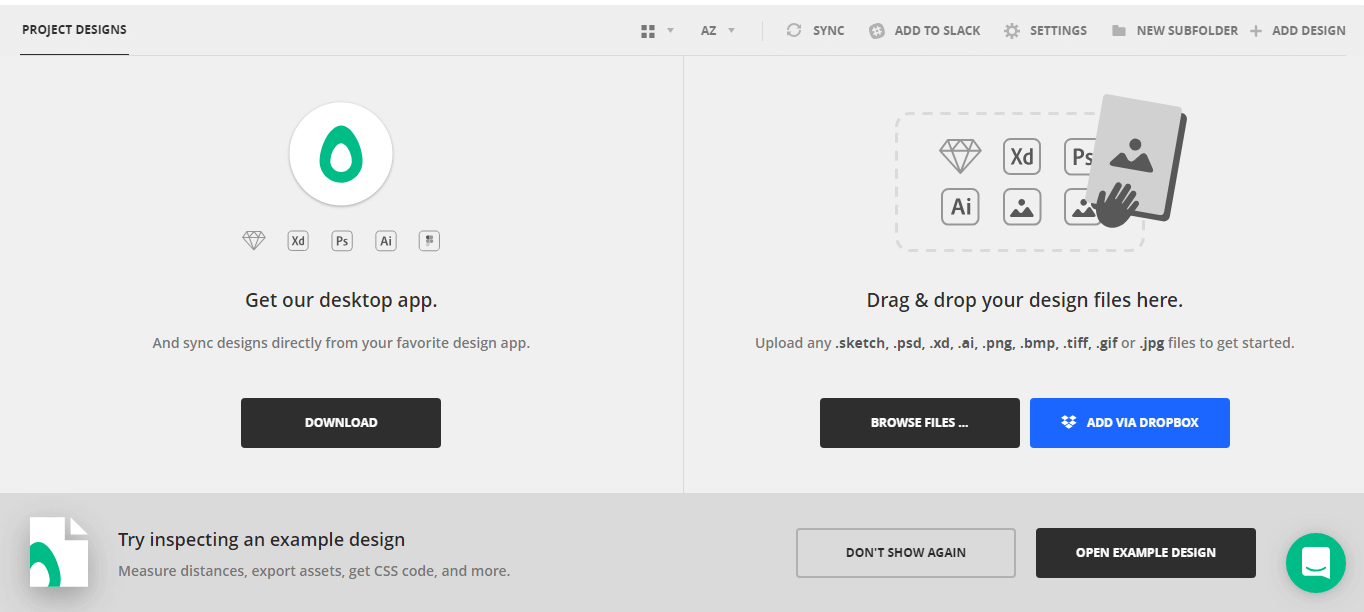This screenshot has width=1364, height=612.
Task: Click Add via Dropbox button
Action: point(1129,423)
